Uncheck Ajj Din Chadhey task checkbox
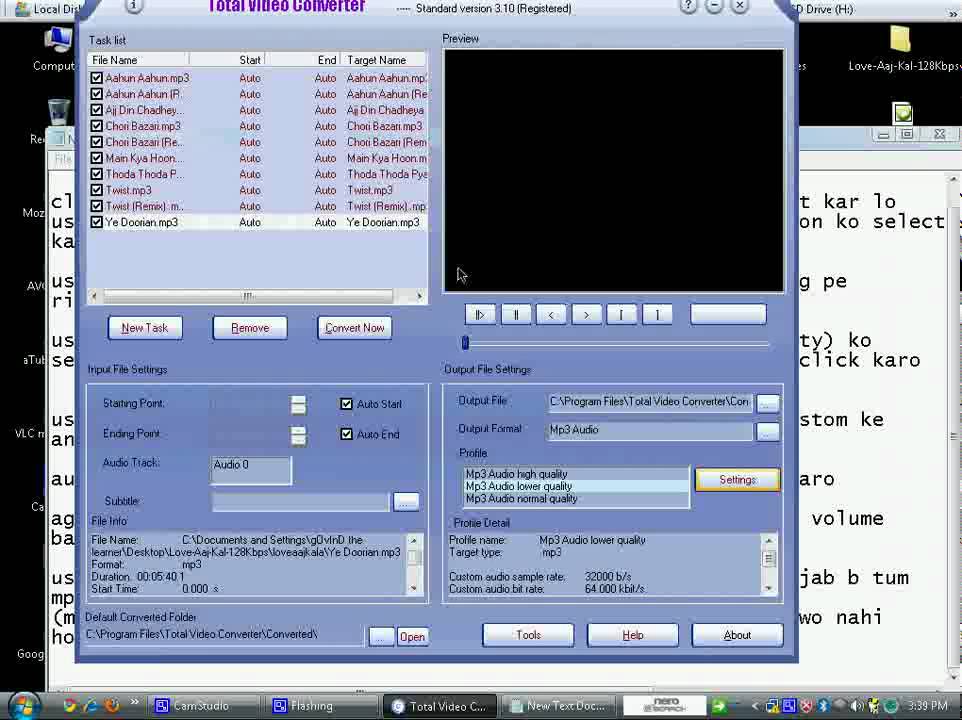Screen dimensions: 962x720 point(96,110)
